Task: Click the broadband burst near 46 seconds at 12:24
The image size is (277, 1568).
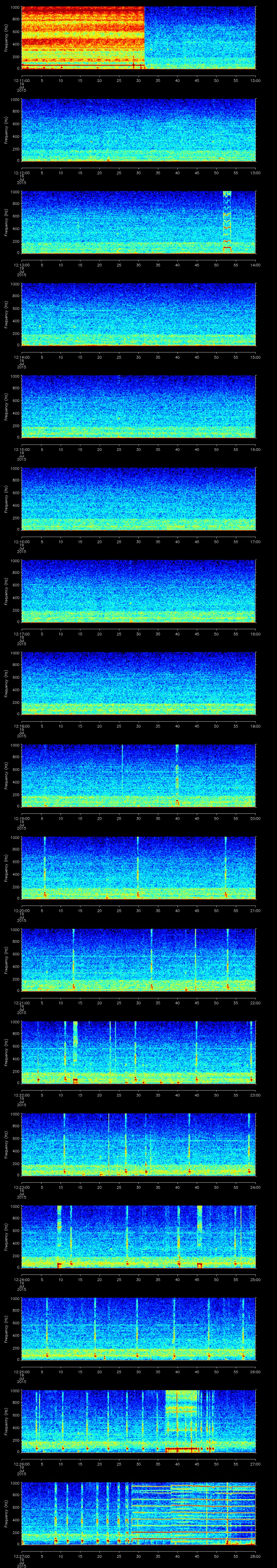Action: click(199, 1237)
